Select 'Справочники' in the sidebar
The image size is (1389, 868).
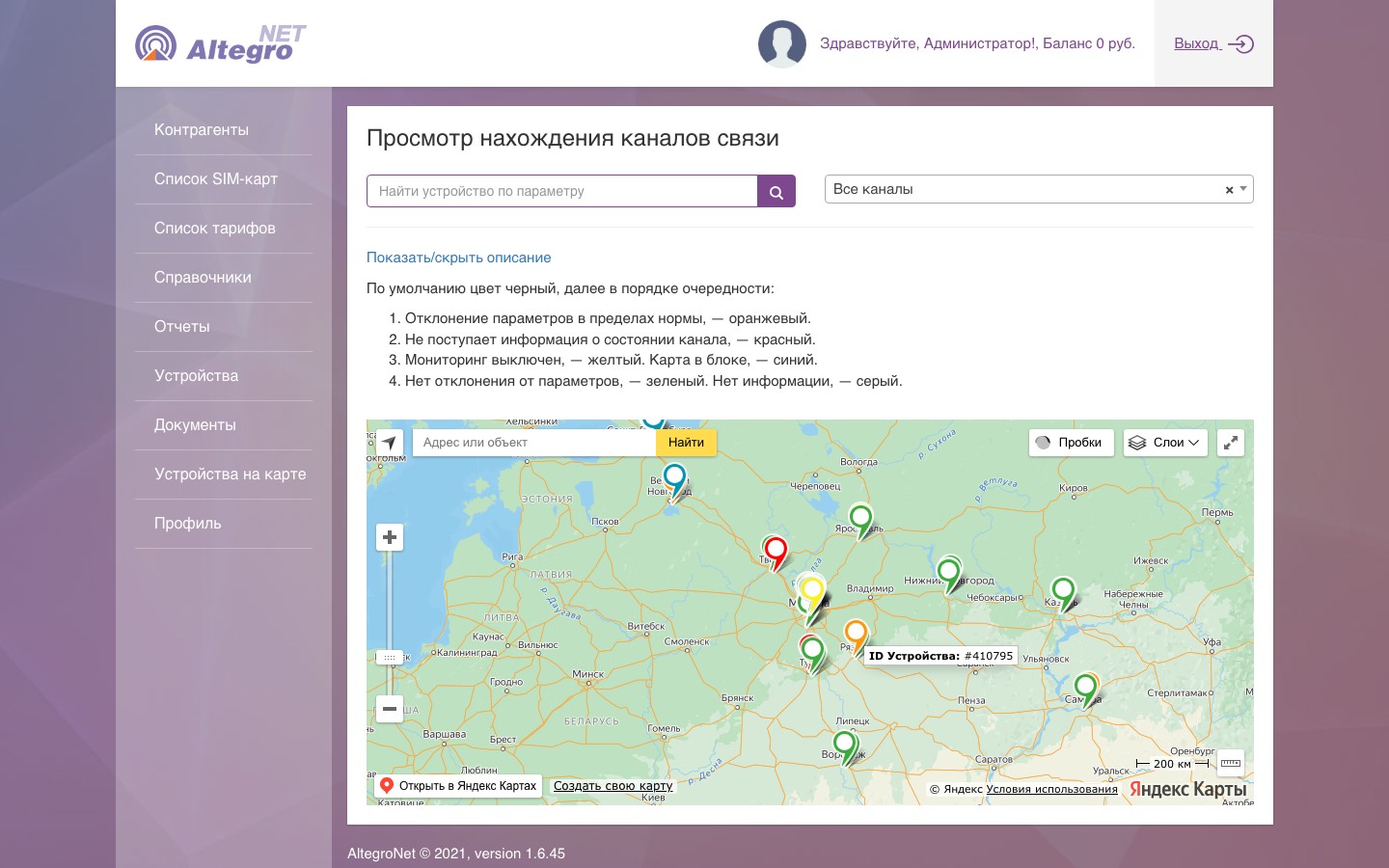[203, 278]
